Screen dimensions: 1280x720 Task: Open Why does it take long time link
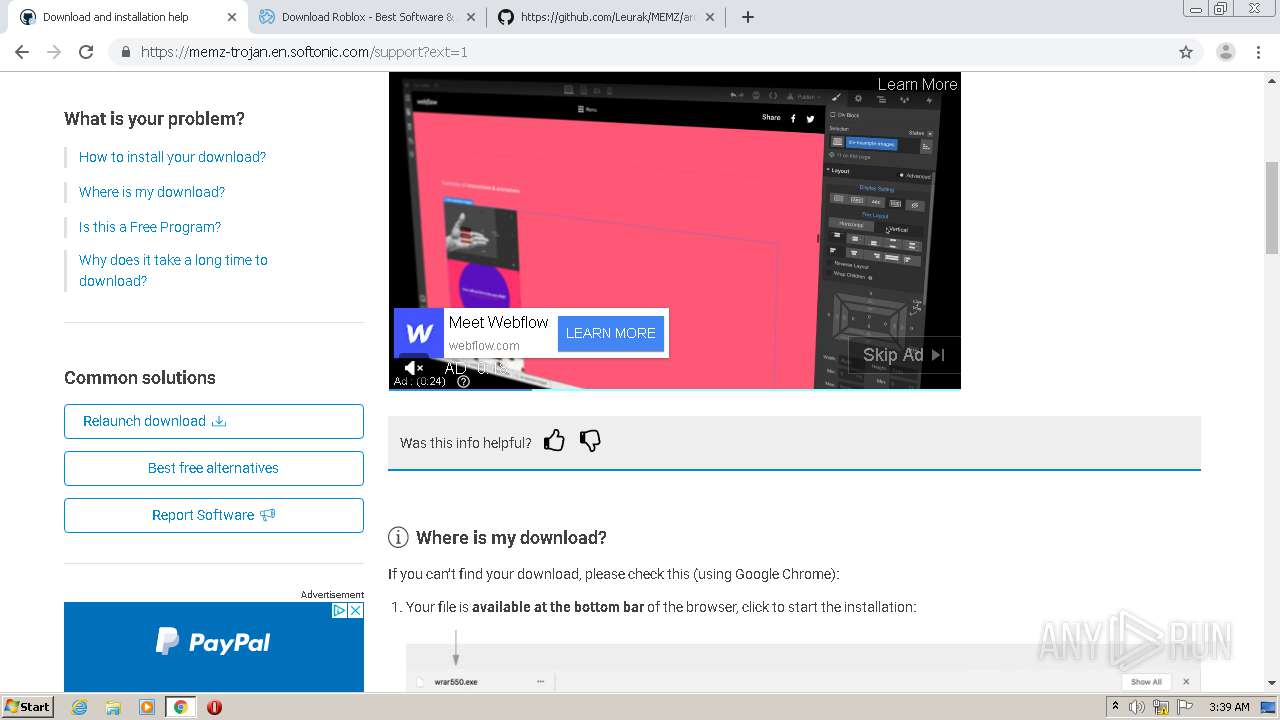click(173, 270)
